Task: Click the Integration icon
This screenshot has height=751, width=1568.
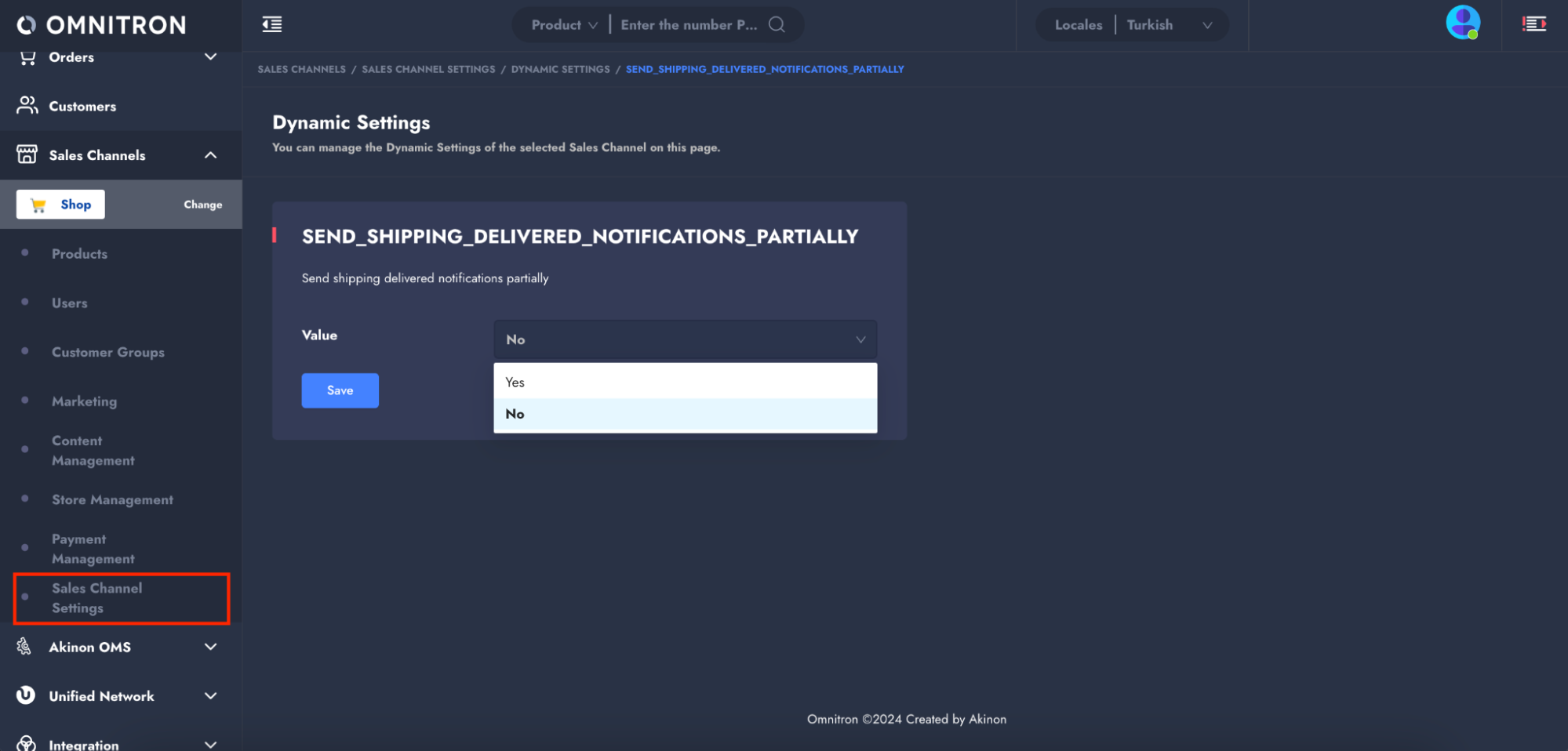Action: 26,743
